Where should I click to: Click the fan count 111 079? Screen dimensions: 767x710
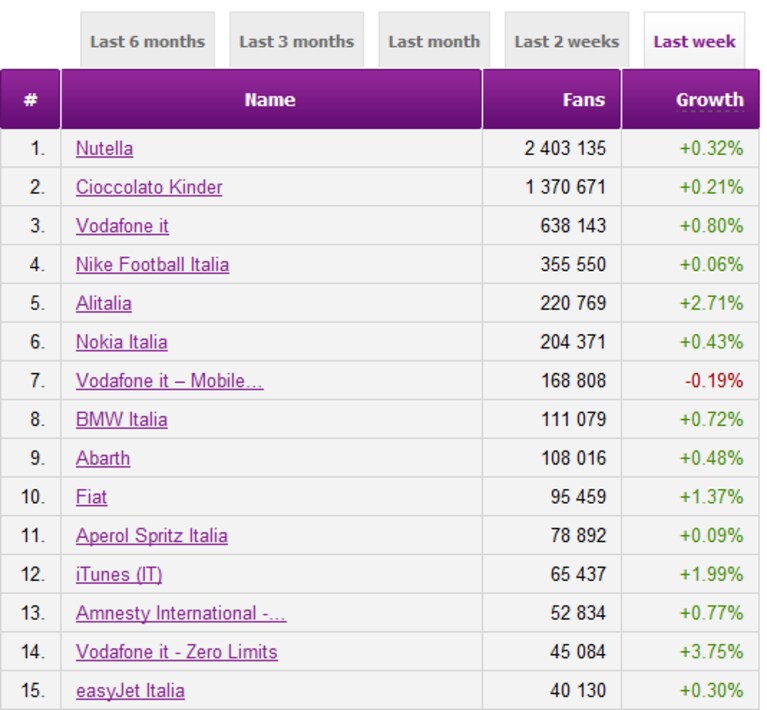click(573, 419)
